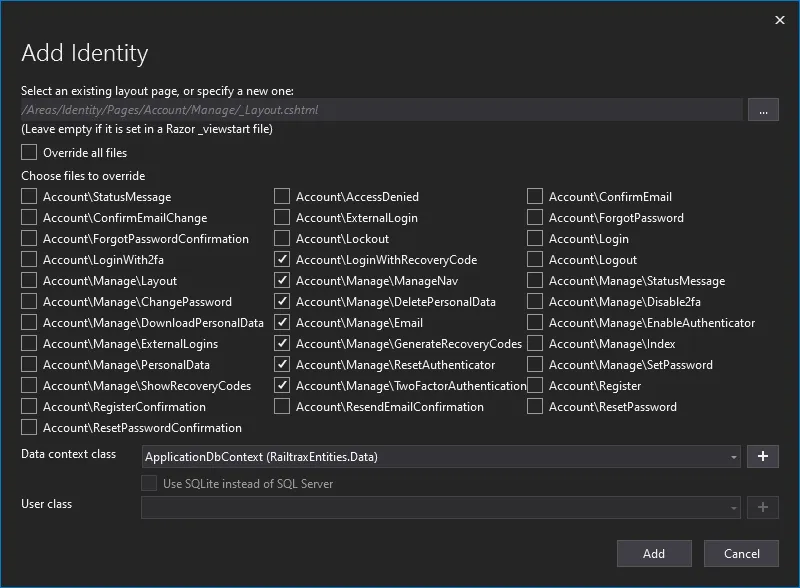The image size is (800, 588).
Task: Click the 'User class' label
Action: tap(46, 504)
